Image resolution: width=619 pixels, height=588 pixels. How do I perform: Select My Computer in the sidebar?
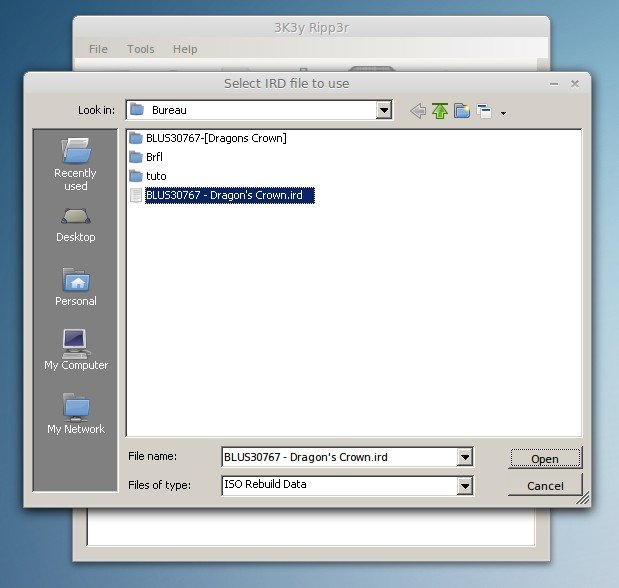coord(76,350)
